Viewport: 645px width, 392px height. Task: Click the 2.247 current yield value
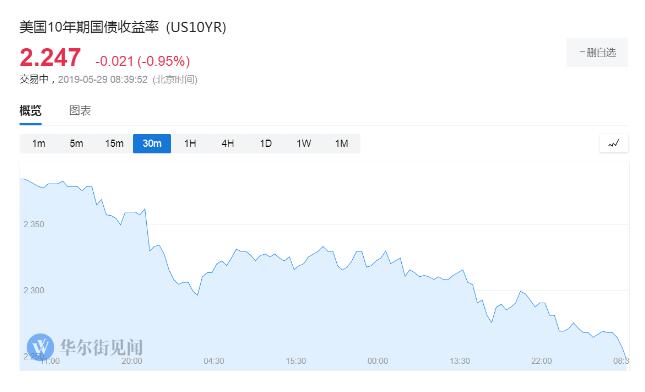pos(50,57)
